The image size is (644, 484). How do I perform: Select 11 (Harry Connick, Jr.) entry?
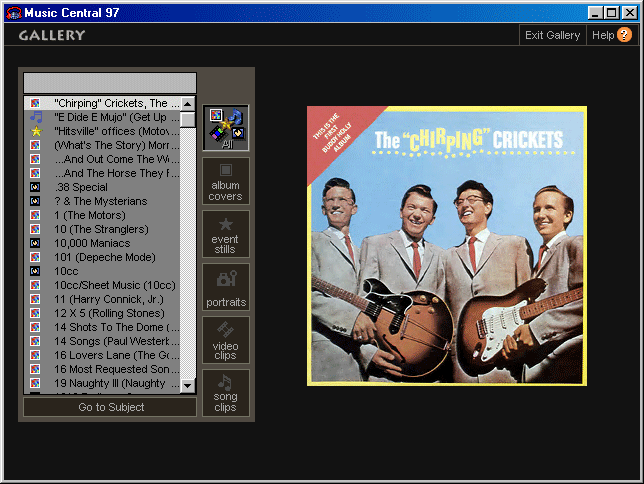coord(102,299)
